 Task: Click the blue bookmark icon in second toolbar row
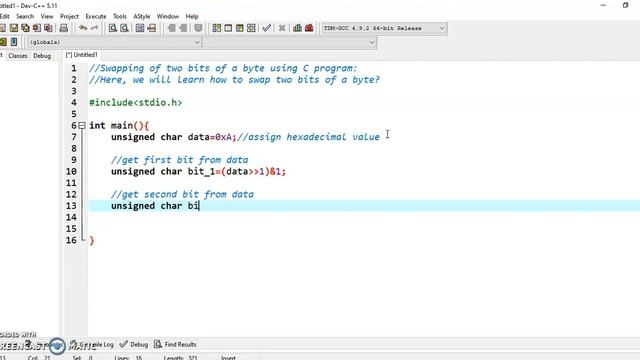tap(14, 42)
